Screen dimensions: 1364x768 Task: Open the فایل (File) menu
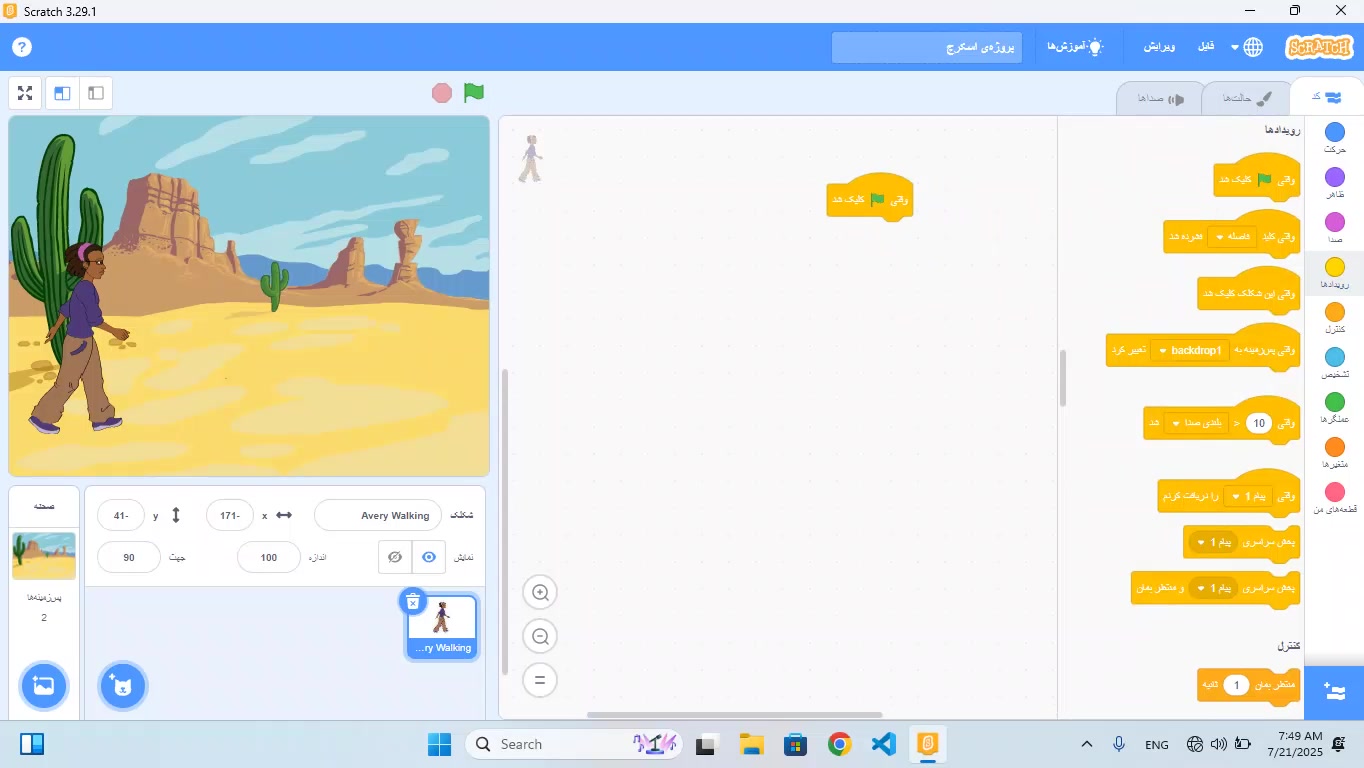coord(1206,47)
